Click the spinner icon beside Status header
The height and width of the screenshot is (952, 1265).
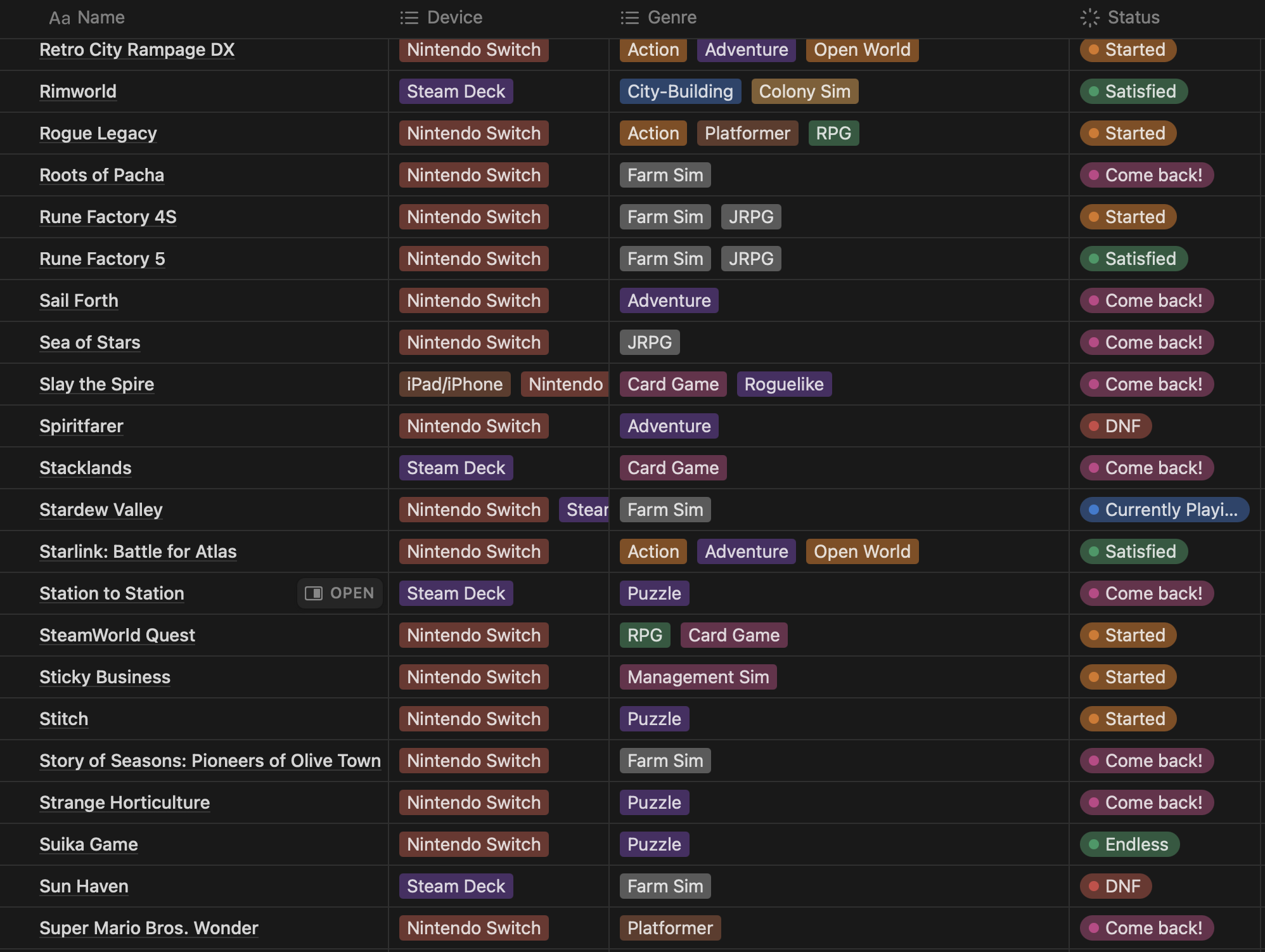[x=1089, y=18]
